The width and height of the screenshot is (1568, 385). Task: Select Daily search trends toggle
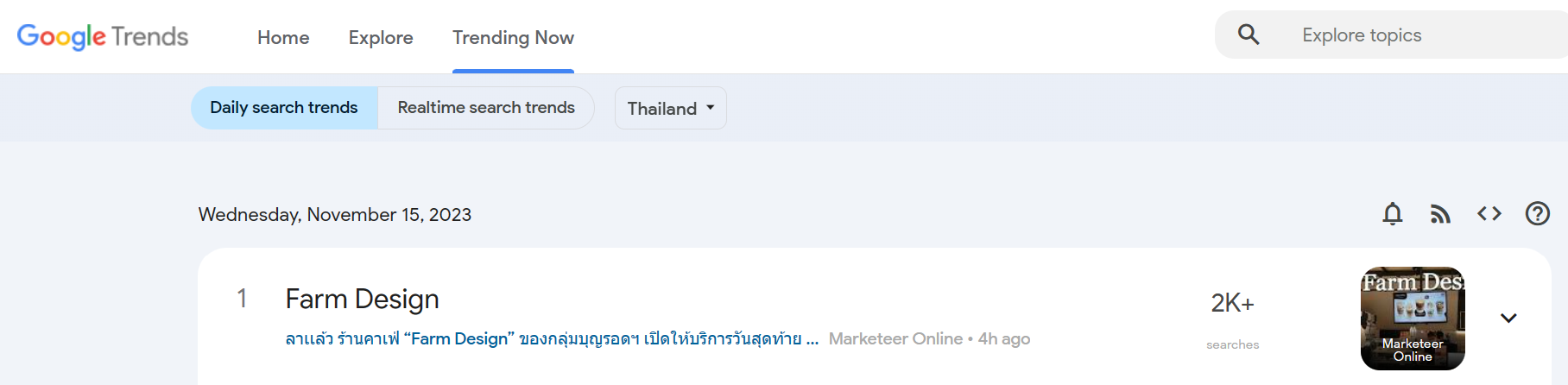(x=284, y=108)
